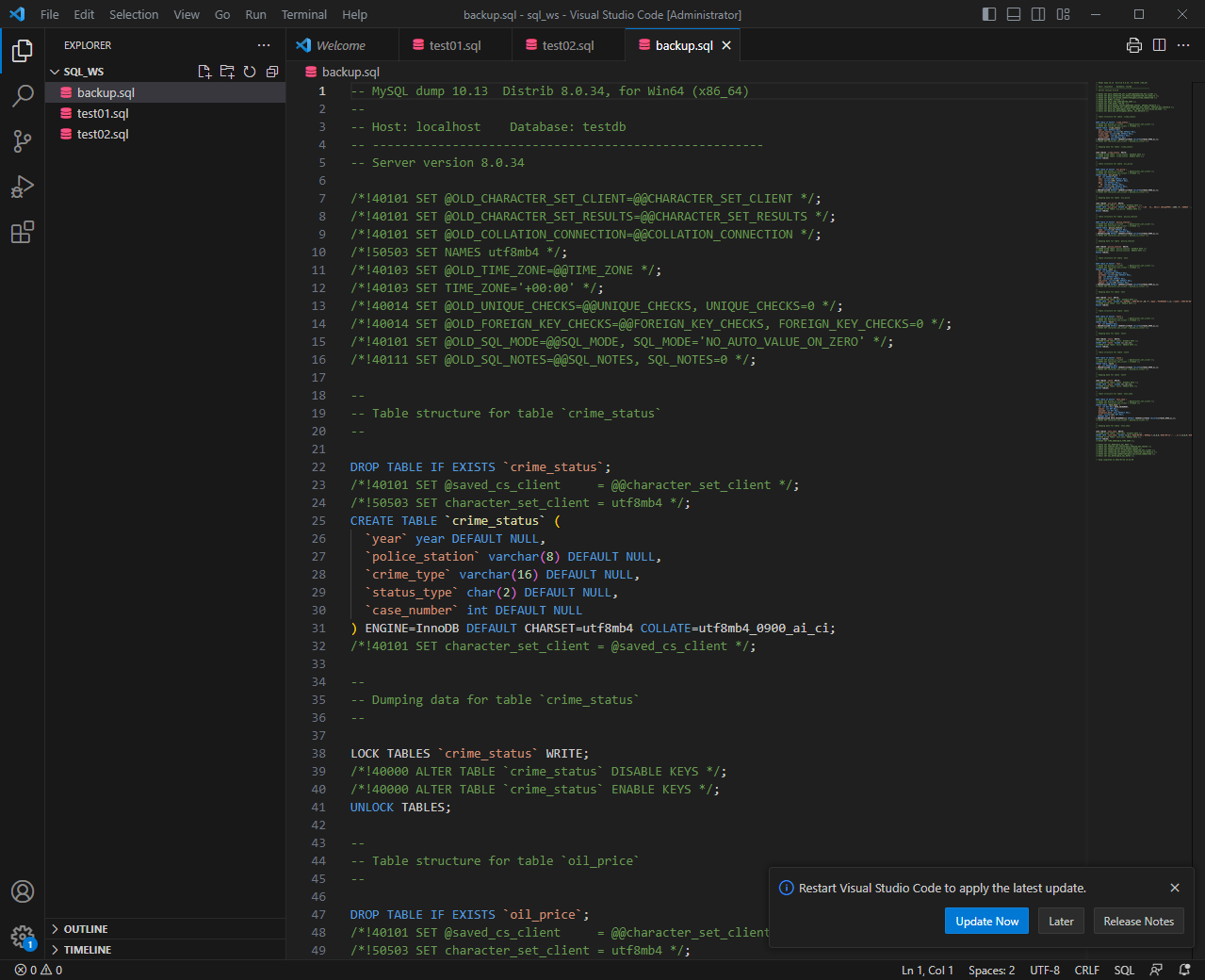Click the CREATE TABLE `crime_status` line

(455, 520)
